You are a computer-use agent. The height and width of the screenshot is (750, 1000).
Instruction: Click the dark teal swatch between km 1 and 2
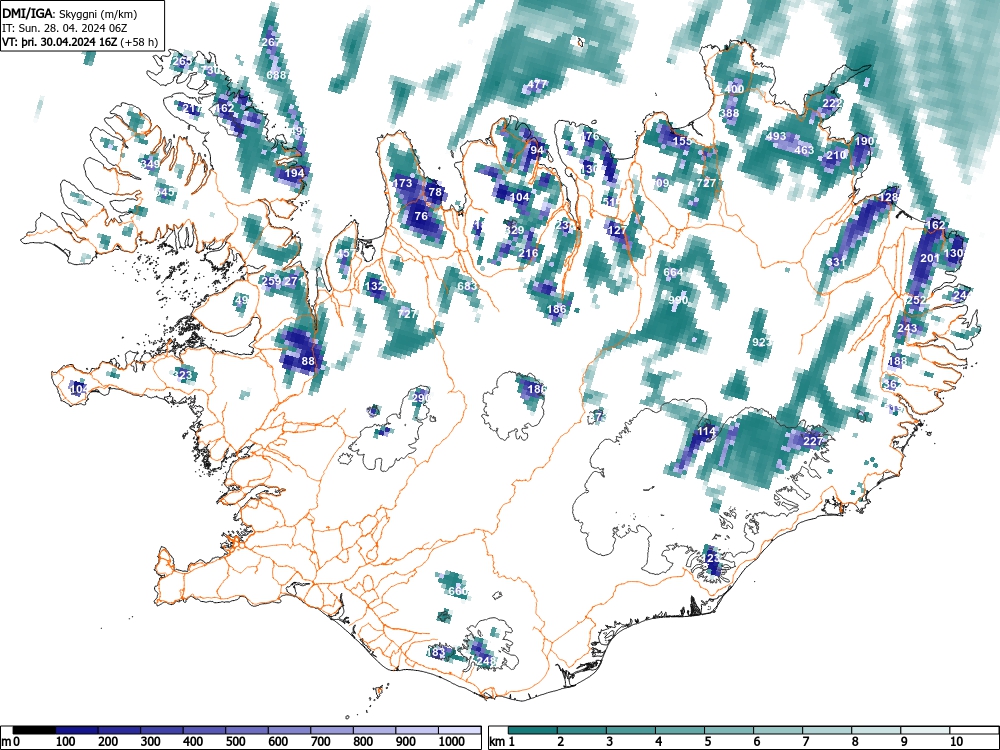(533, 730)
